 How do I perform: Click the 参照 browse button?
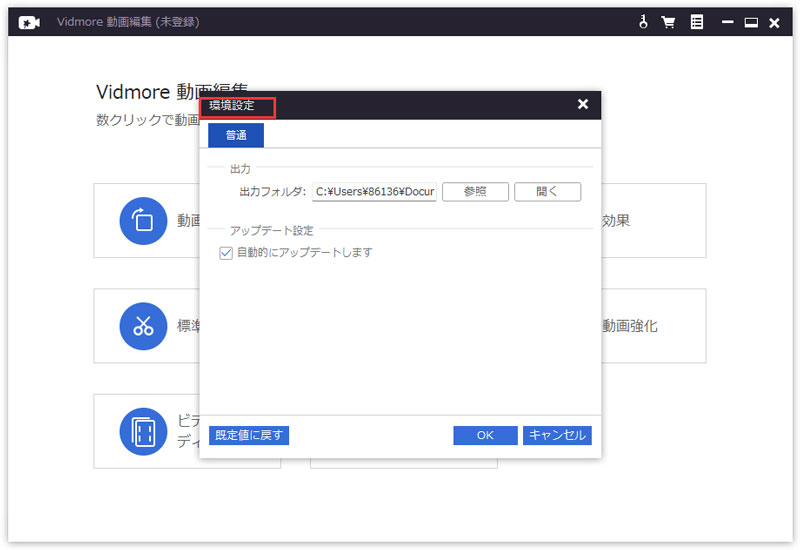pyautogui.click(x=475, y=192)
